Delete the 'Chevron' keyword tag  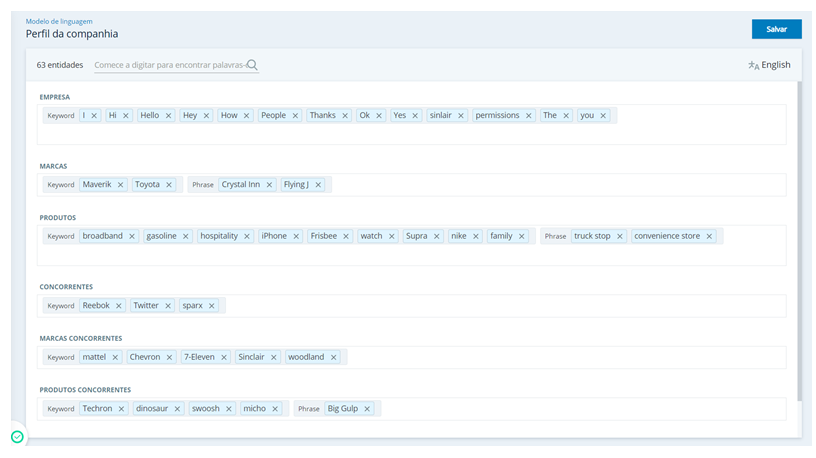[169, 358]
